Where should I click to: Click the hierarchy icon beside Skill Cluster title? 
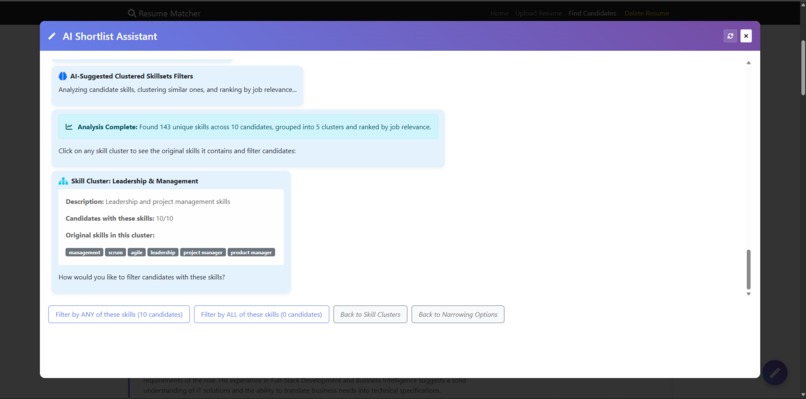[63, 181]
